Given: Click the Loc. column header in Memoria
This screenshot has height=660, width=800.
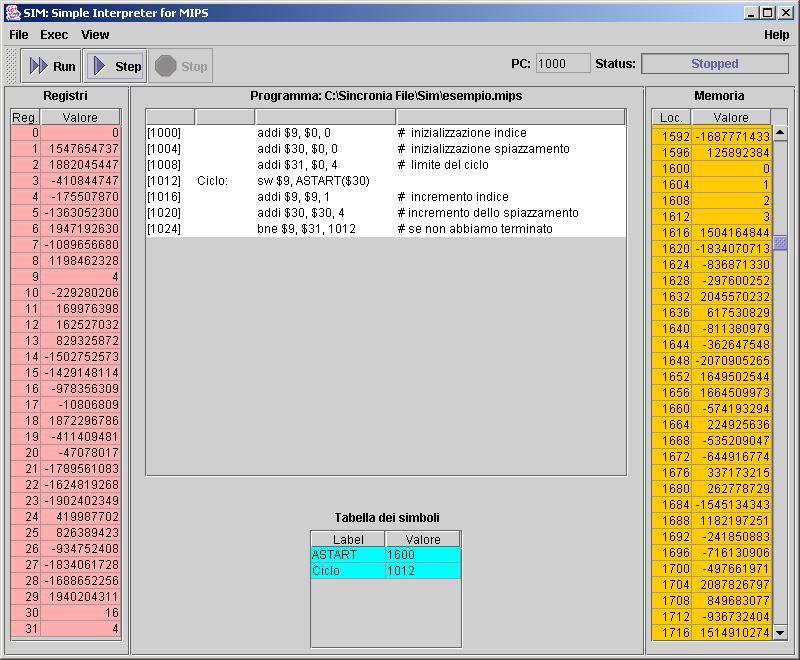Looking at the screenshot, I should 671,117.
